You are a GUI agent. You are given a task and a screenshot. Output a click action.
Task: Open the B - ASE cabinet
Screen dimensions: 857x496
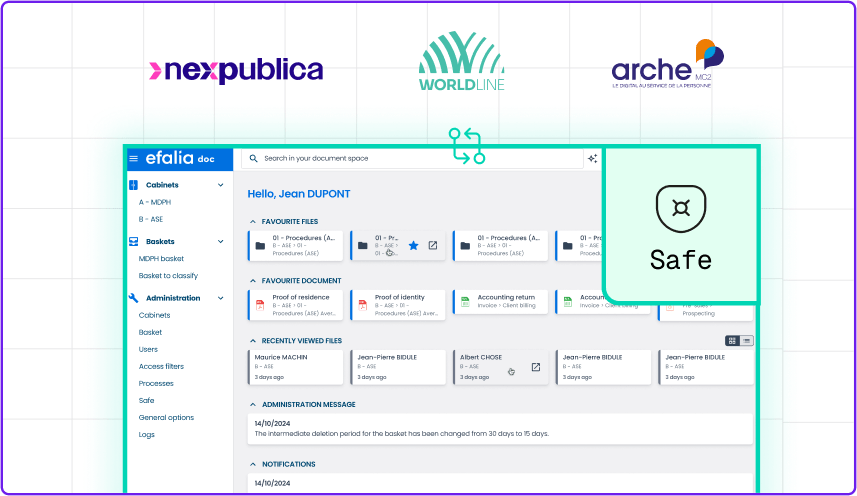[x=151, y=219]
